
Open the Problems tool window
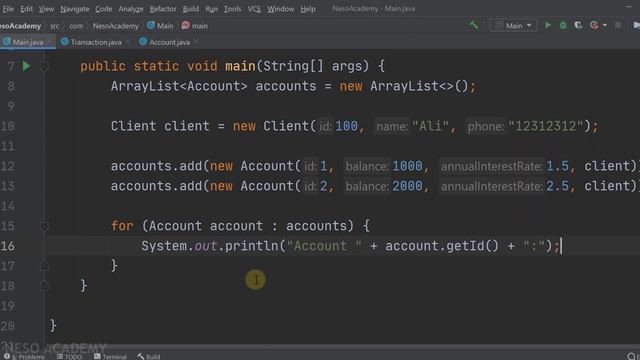(x=24, y=356)
